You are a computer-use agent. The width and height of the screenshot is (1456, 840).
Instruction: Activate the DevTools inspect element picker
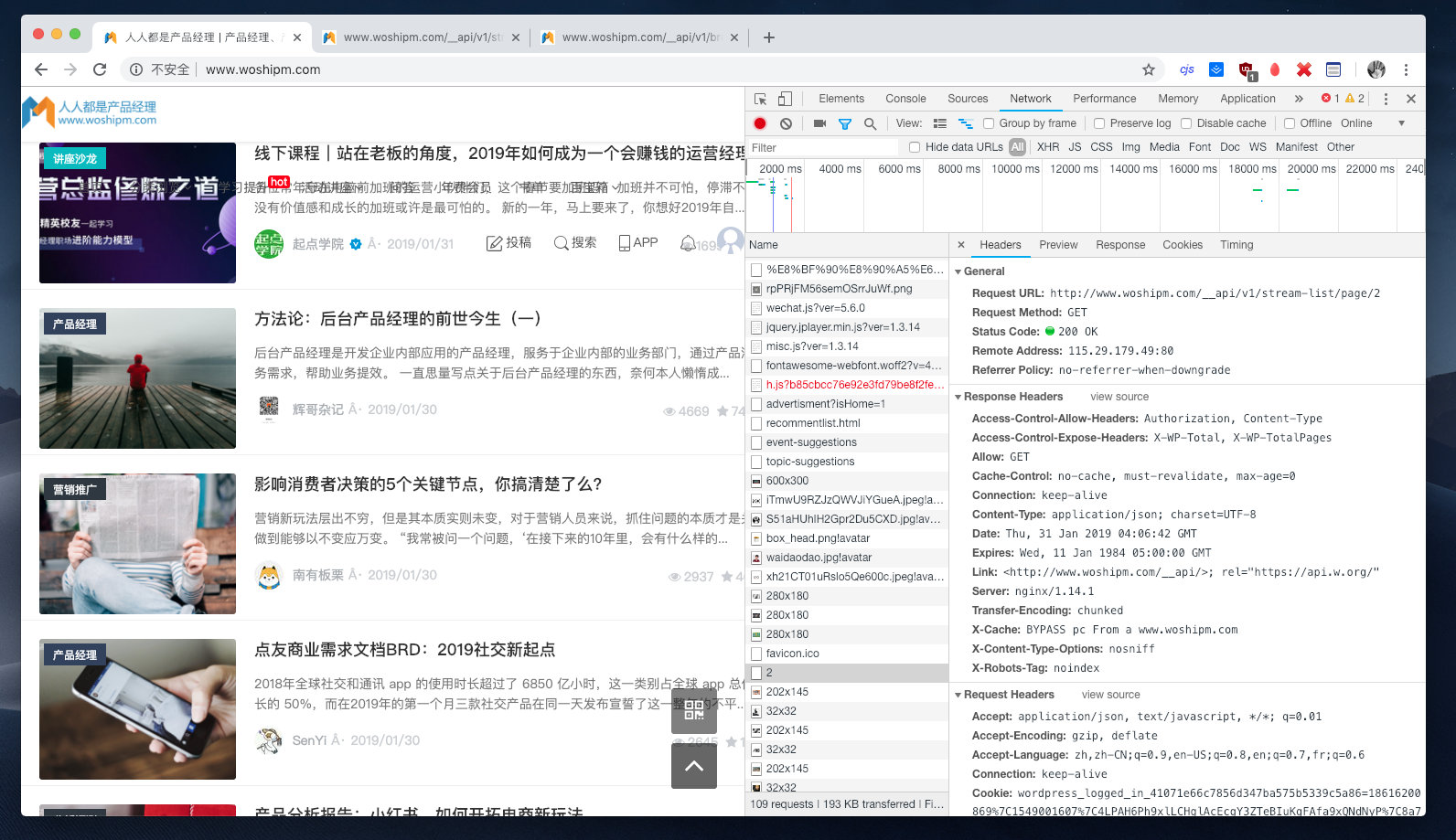[x=760, y=99]
